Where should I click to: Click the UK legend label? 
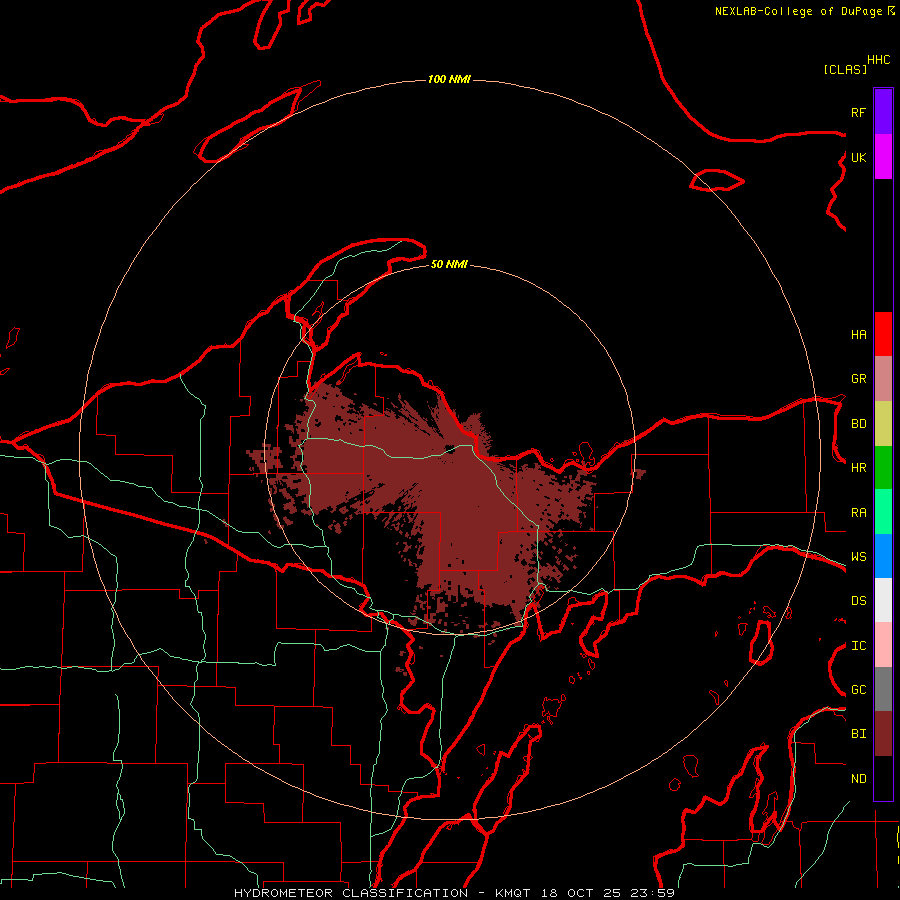[x=858, y=157]
